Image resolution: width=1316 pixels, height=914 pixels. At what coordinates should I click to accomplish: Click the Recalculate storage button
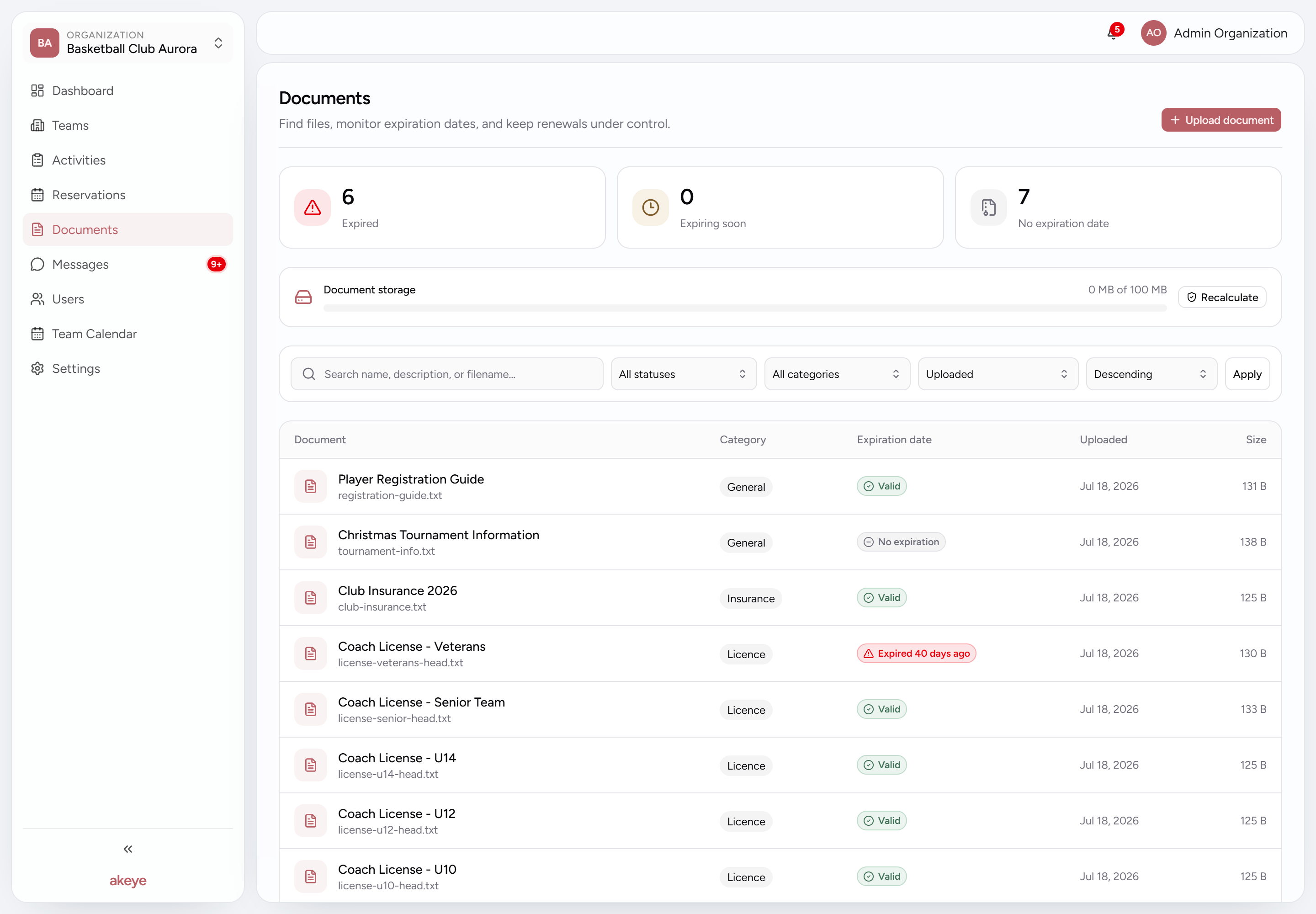[x=1221, y=297]
